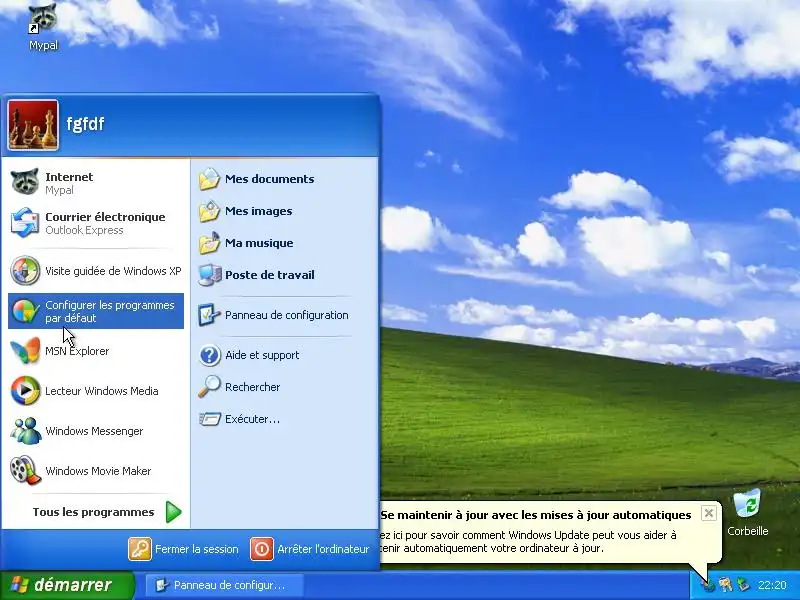
Task: Click the démarrer start button
Action: pos(66,585)
